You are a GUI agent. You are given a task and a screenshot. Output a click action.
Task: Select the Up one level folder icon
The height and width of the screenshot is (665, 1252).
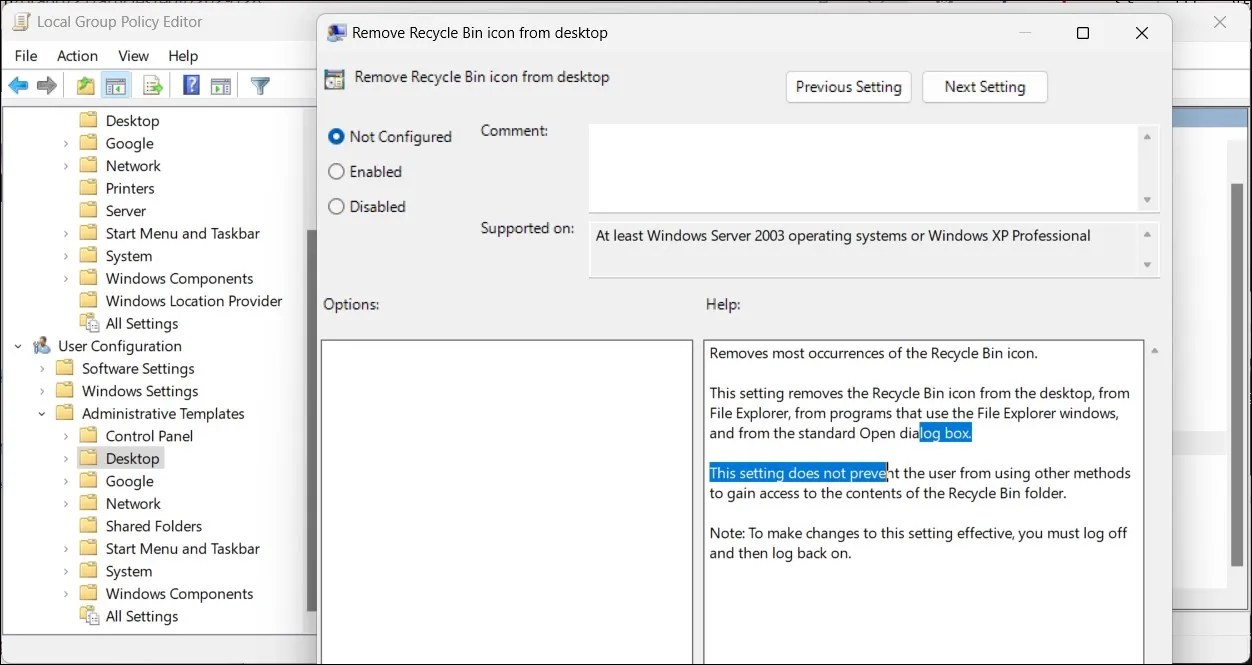tap(85, 85)
